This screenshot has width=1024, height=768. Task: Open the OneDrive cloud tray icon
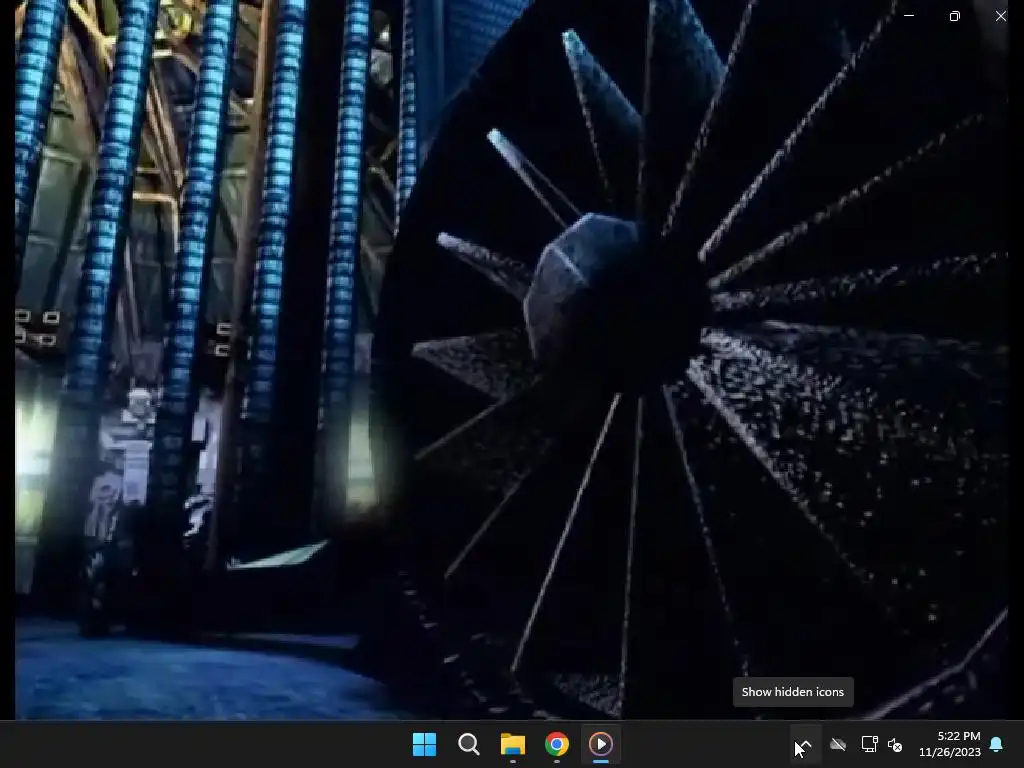coord(838,744)
